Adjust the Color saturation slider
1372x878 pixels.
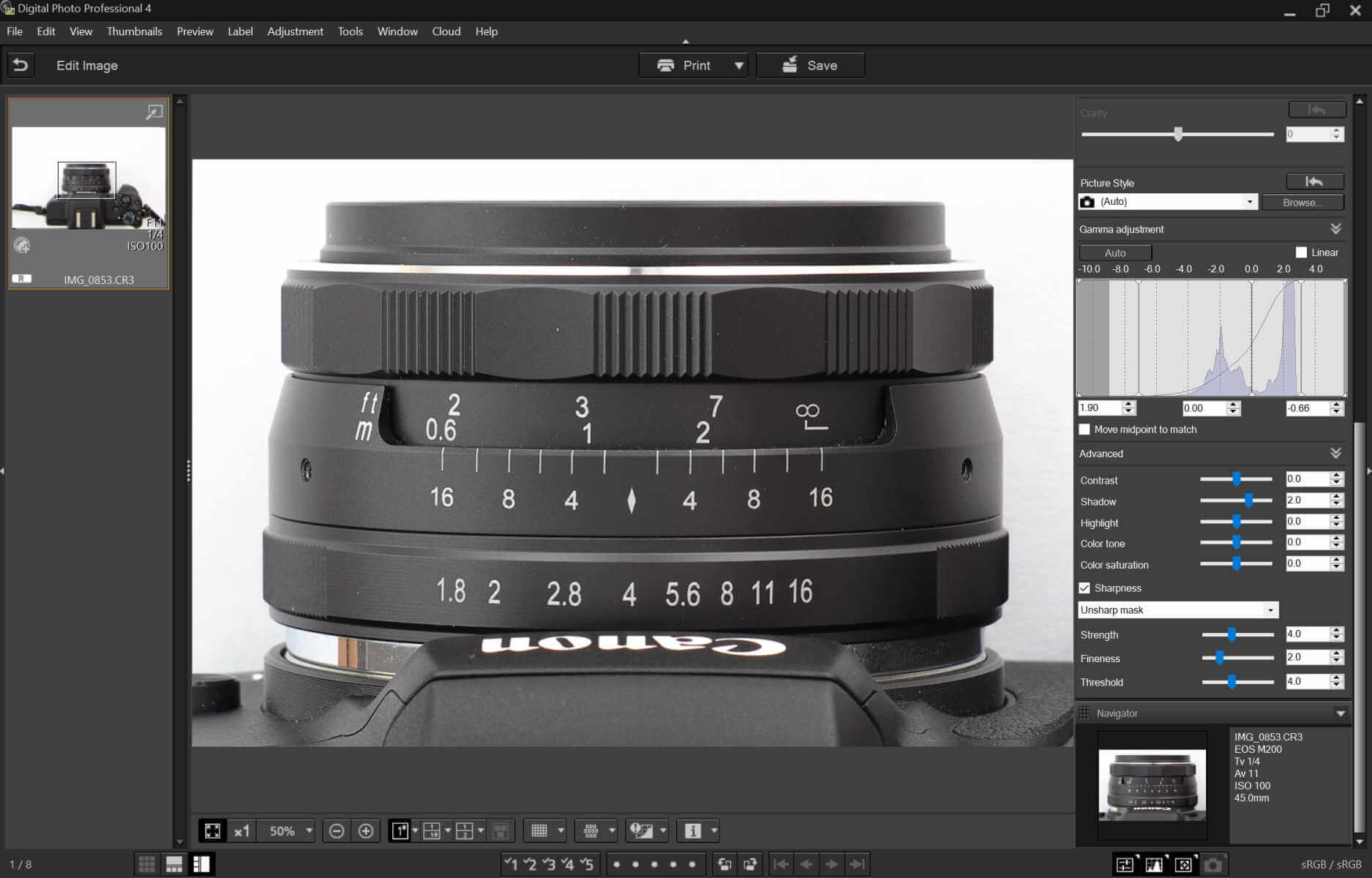(x=1236, y=563)
